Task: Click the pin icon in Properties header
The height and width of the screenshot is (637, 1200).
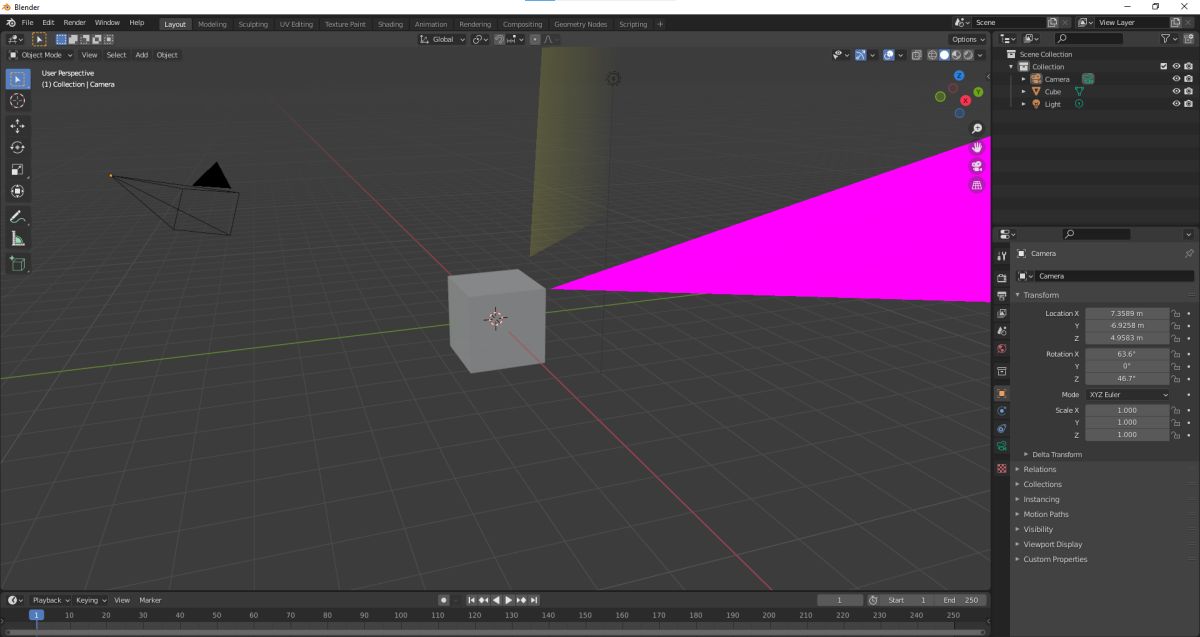Action: coord(1189,254)
